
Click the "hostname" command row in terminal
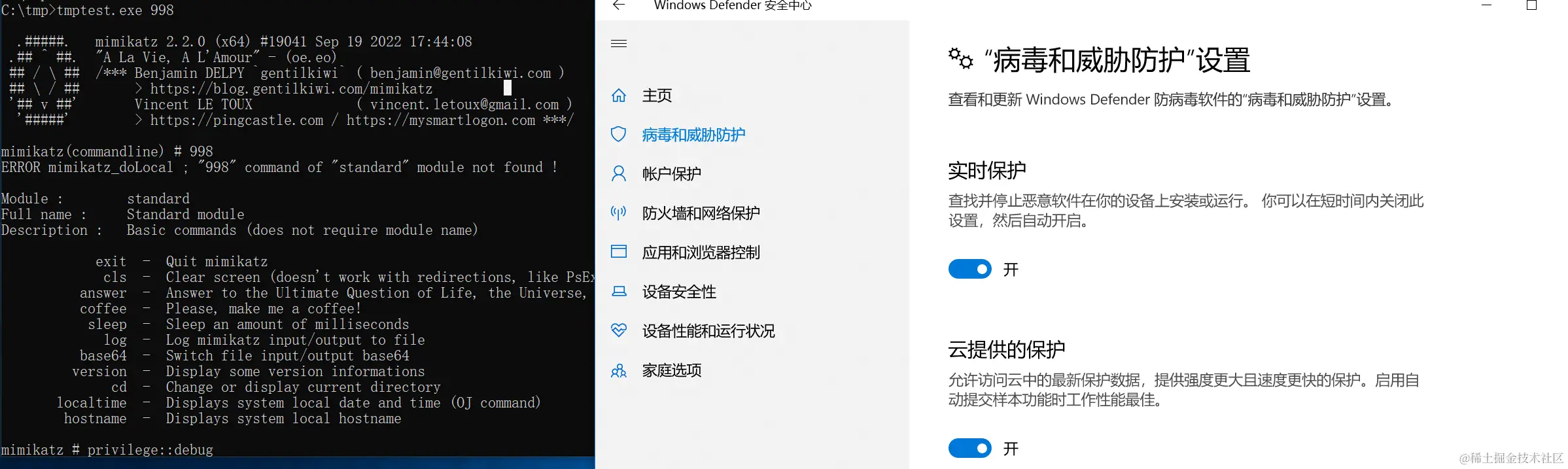click(232, 419)
